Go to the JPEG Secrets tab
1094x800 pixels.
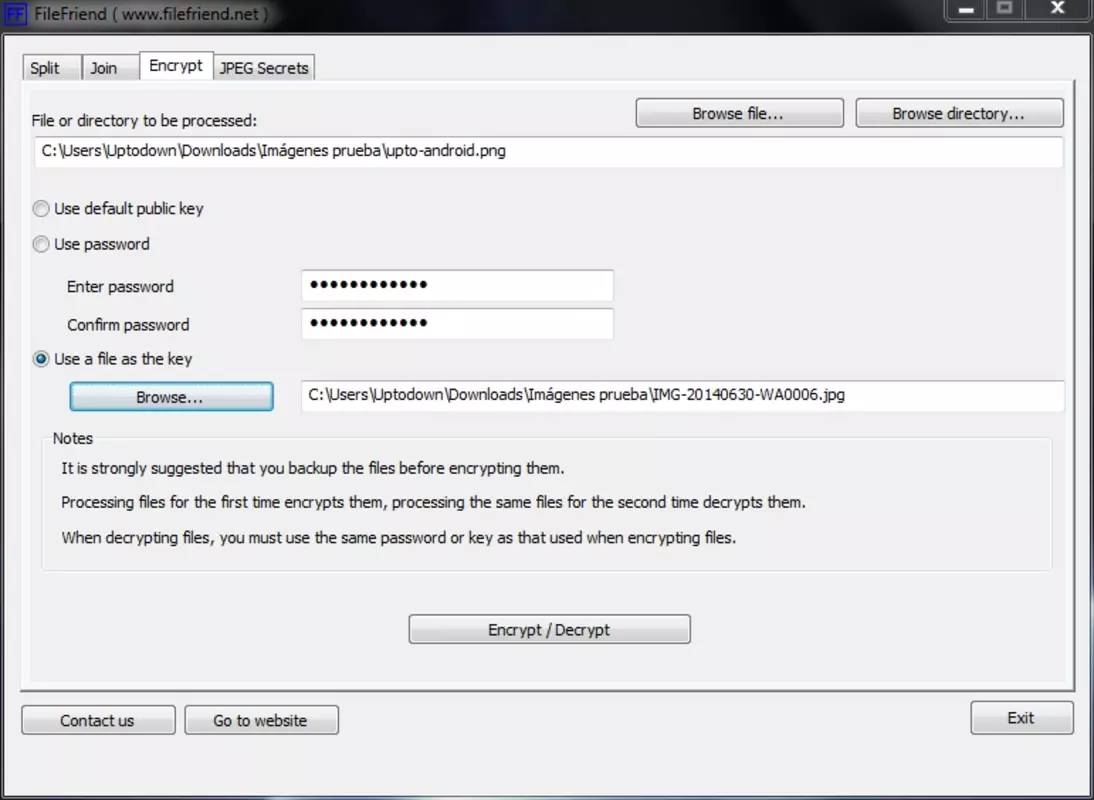tap(264, 68)
